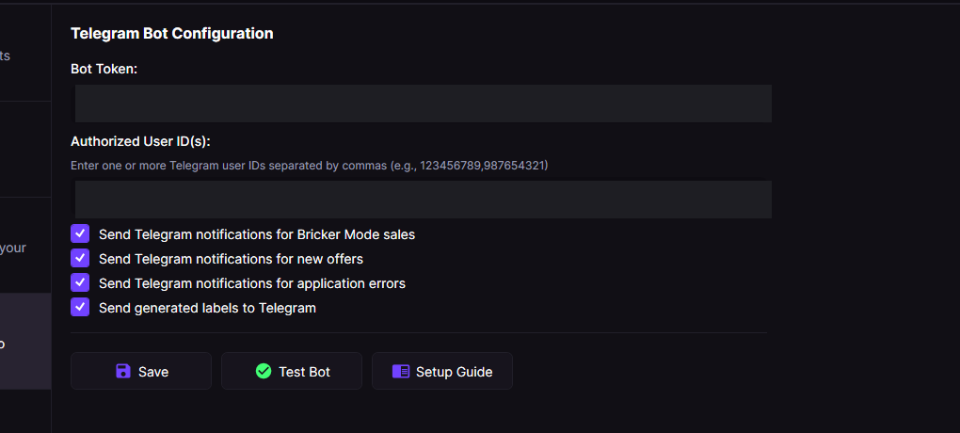Click the 'Authorized User ID(s):' field label
The height and width of the screenshot is (433, 960).
click(141, 141)
